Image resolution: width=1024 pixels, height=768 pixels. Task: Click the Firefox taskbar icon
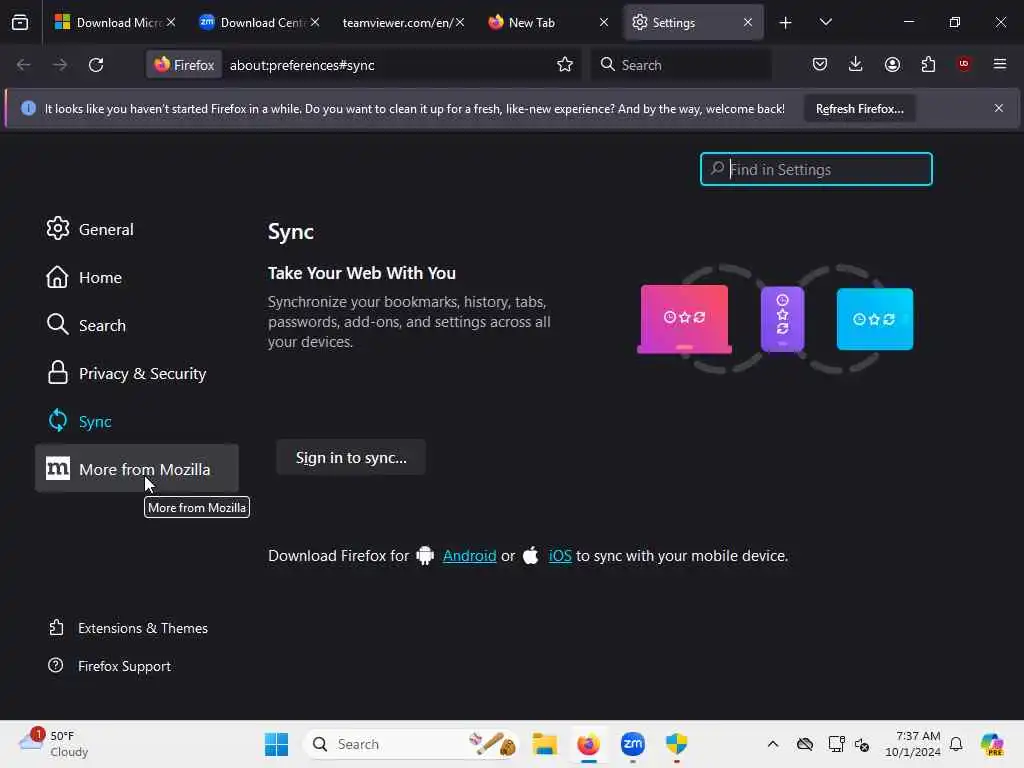(588, 744)
